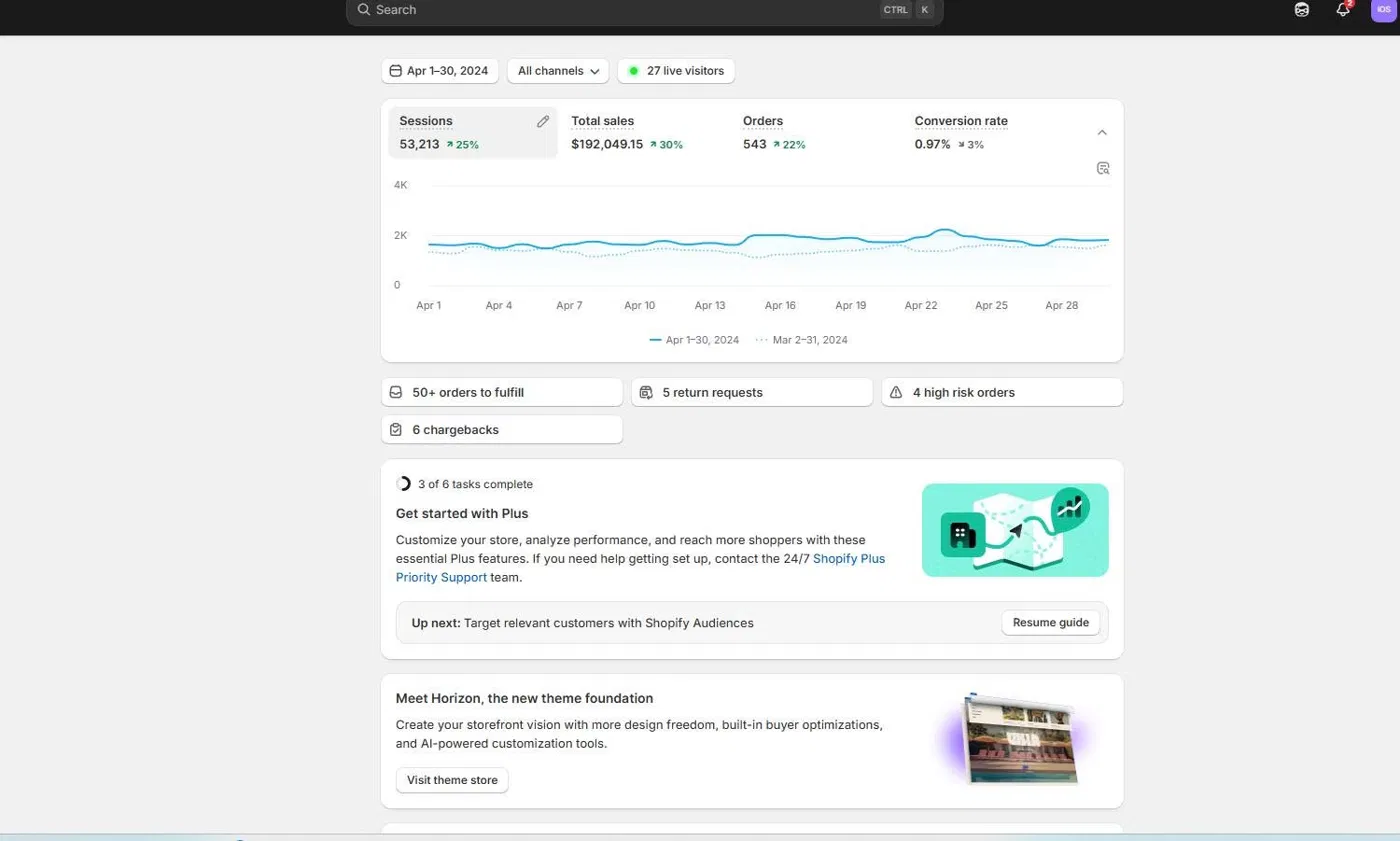Click the inbox icon on orders to fulfill
This screenshot has width=1400, height=841.
click(395, 392)
